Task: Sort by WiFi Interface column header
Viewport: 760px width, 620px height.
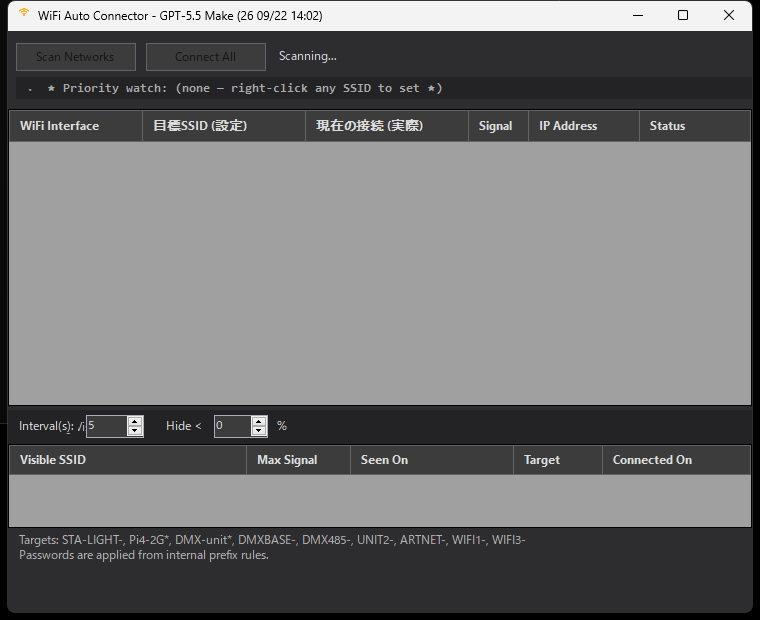Action: point(76,126)
